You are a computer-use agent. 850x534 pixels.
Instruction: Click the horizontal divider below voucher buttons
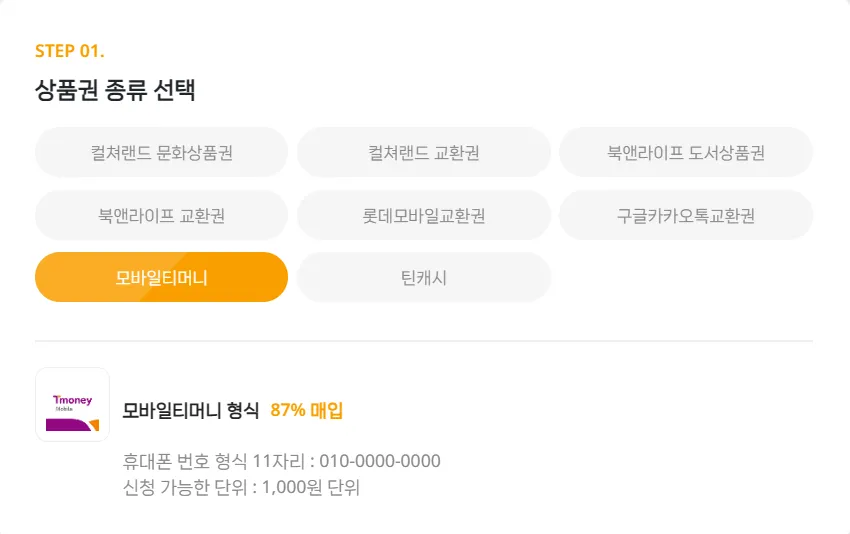click(424, 341)
